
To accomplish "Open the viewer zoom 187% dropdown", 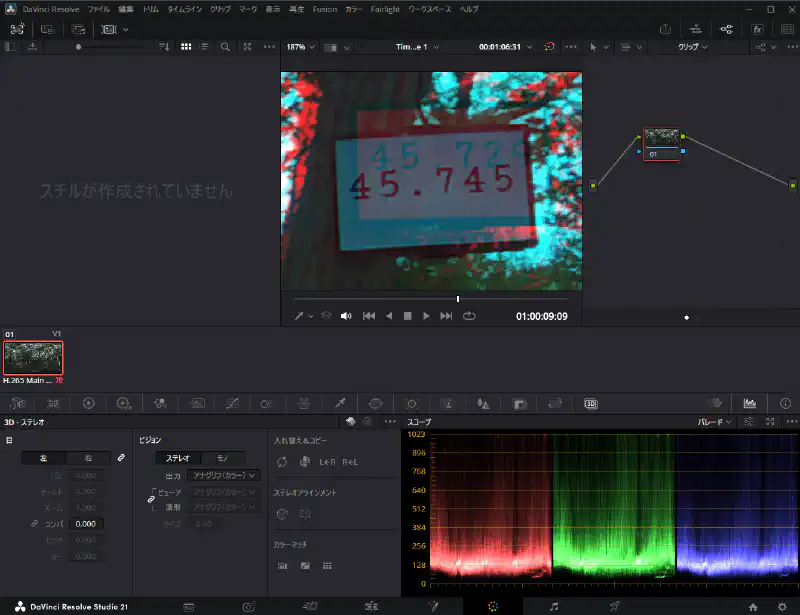I will tap(301, 47).
